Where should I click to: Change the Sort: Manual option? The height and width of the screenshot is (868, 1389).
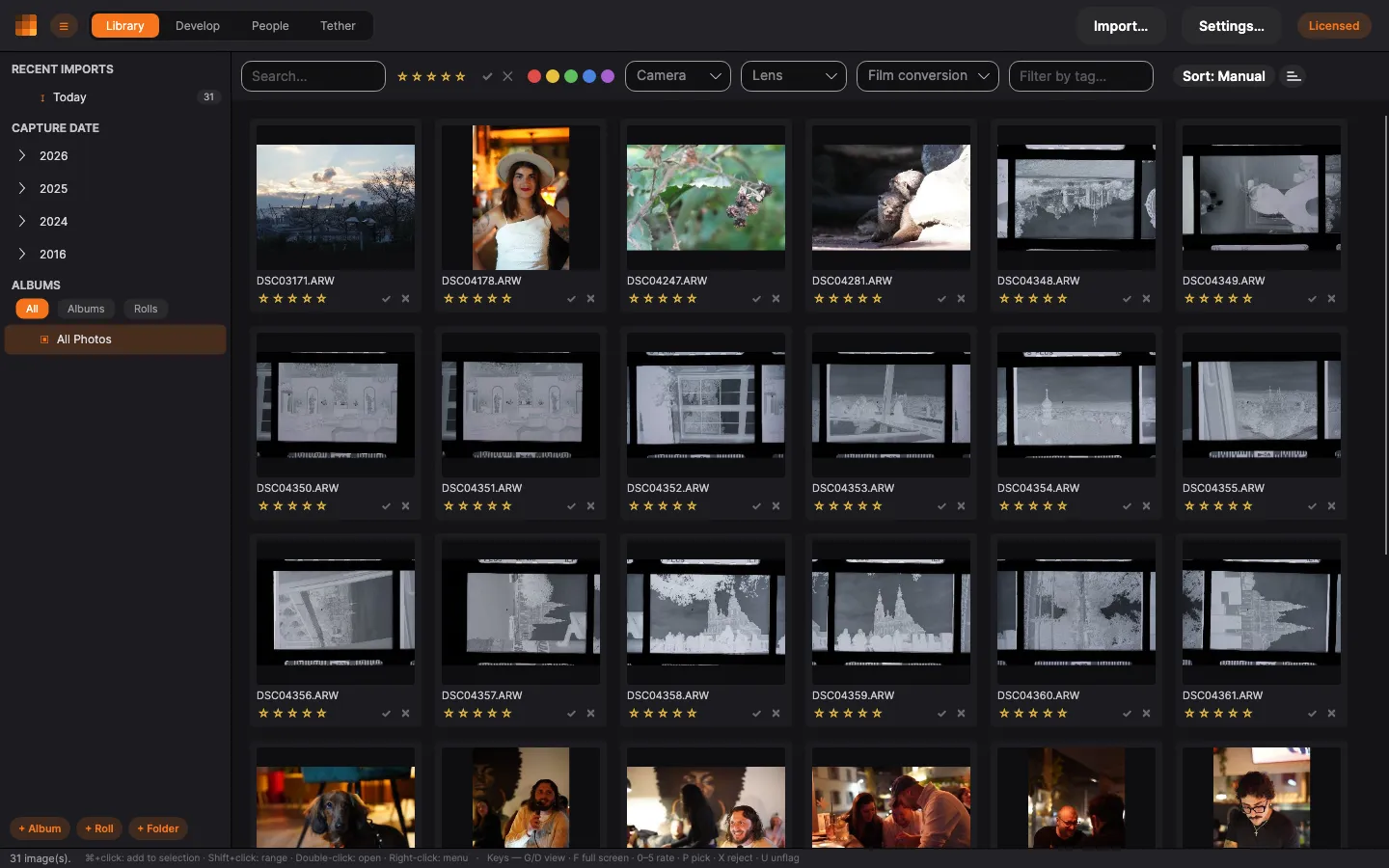click(x=1223, y=76)
